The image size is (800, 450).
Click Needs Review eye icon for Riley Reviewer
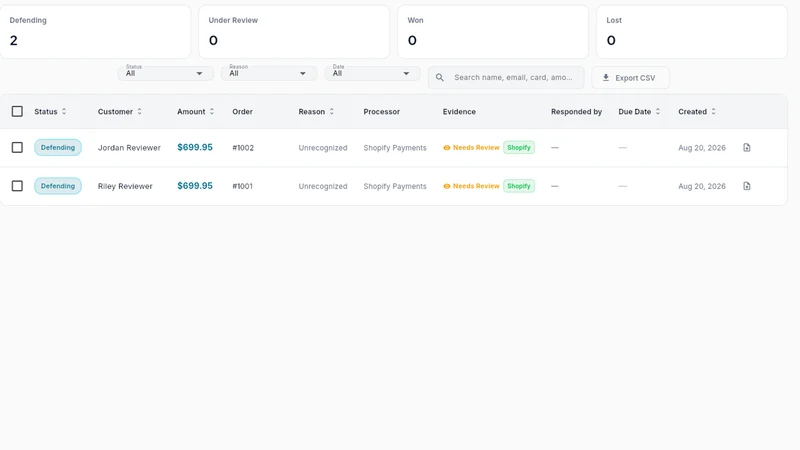coord(446,186)
